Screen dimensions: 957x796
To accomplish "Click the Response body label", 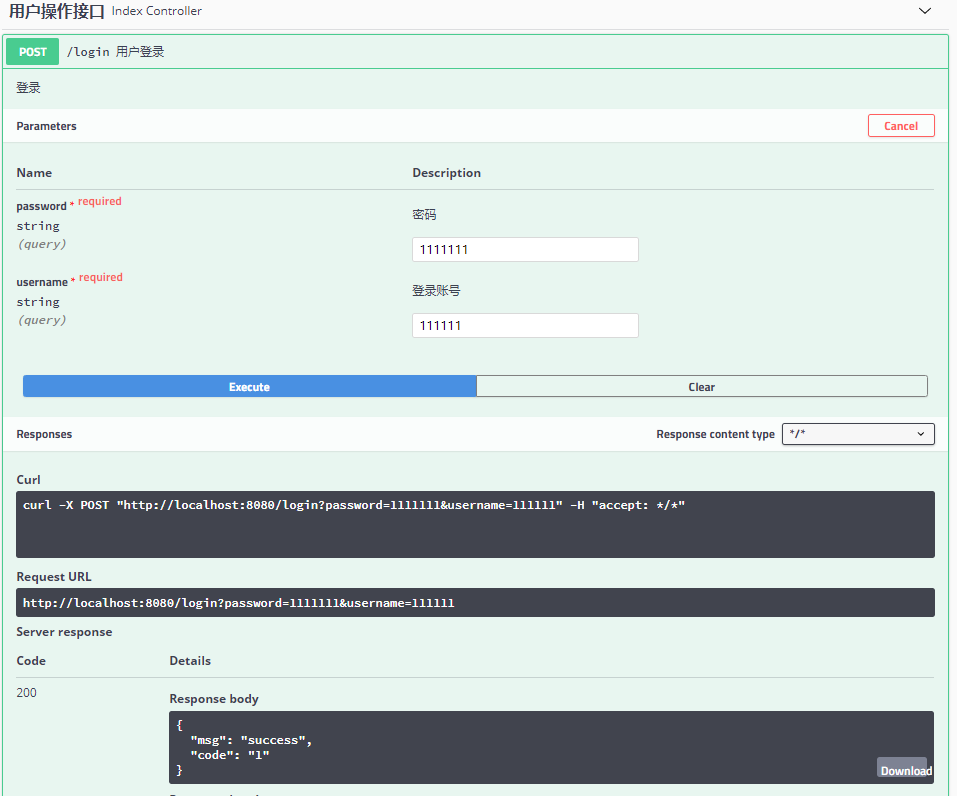I will [x=214, y=699].
